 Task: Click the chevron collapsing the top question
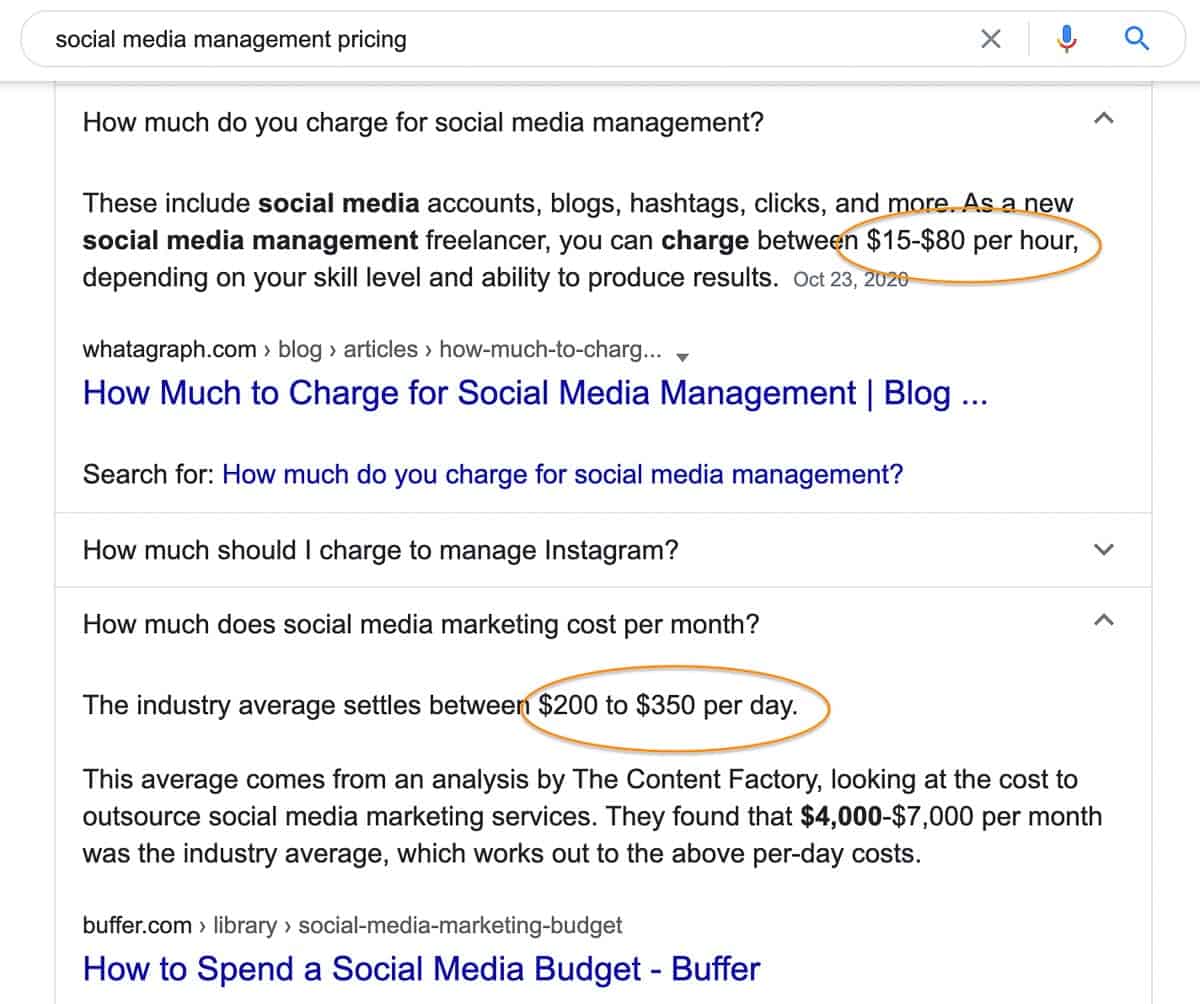(1104, 118)
